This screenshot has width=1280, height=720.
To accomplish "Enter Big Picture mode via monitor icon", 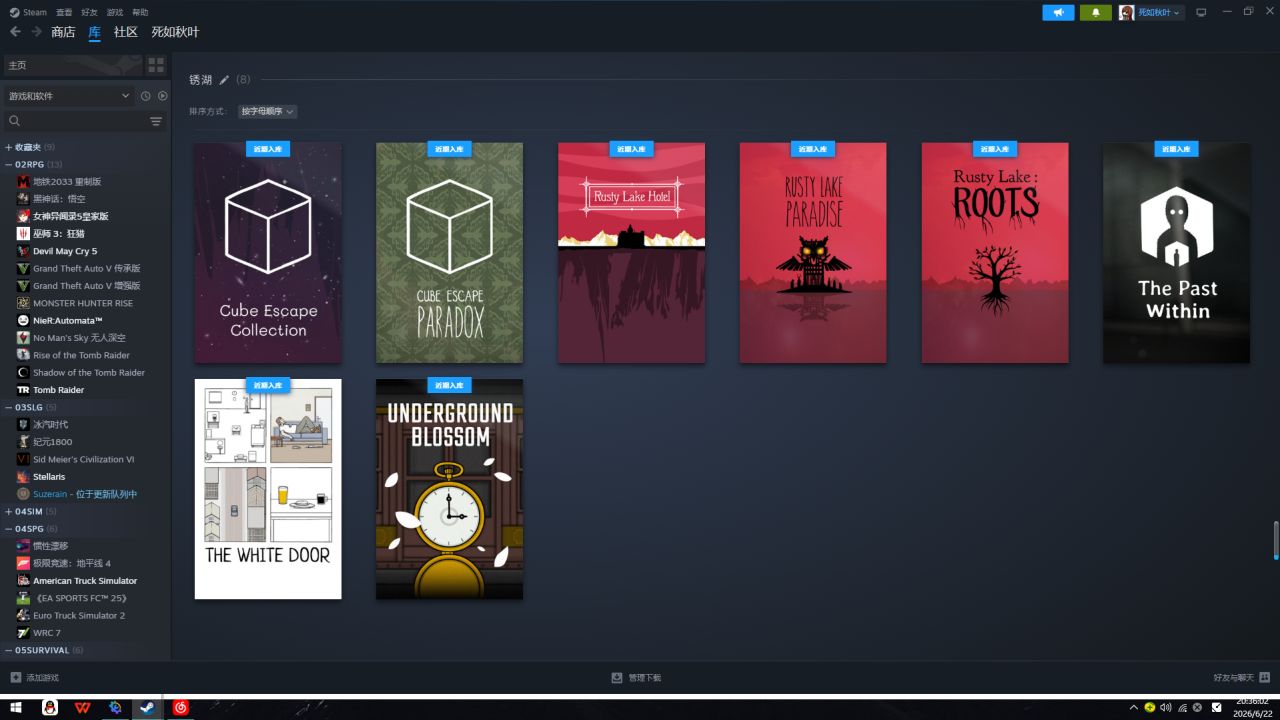I will [x=1201, y=12].
